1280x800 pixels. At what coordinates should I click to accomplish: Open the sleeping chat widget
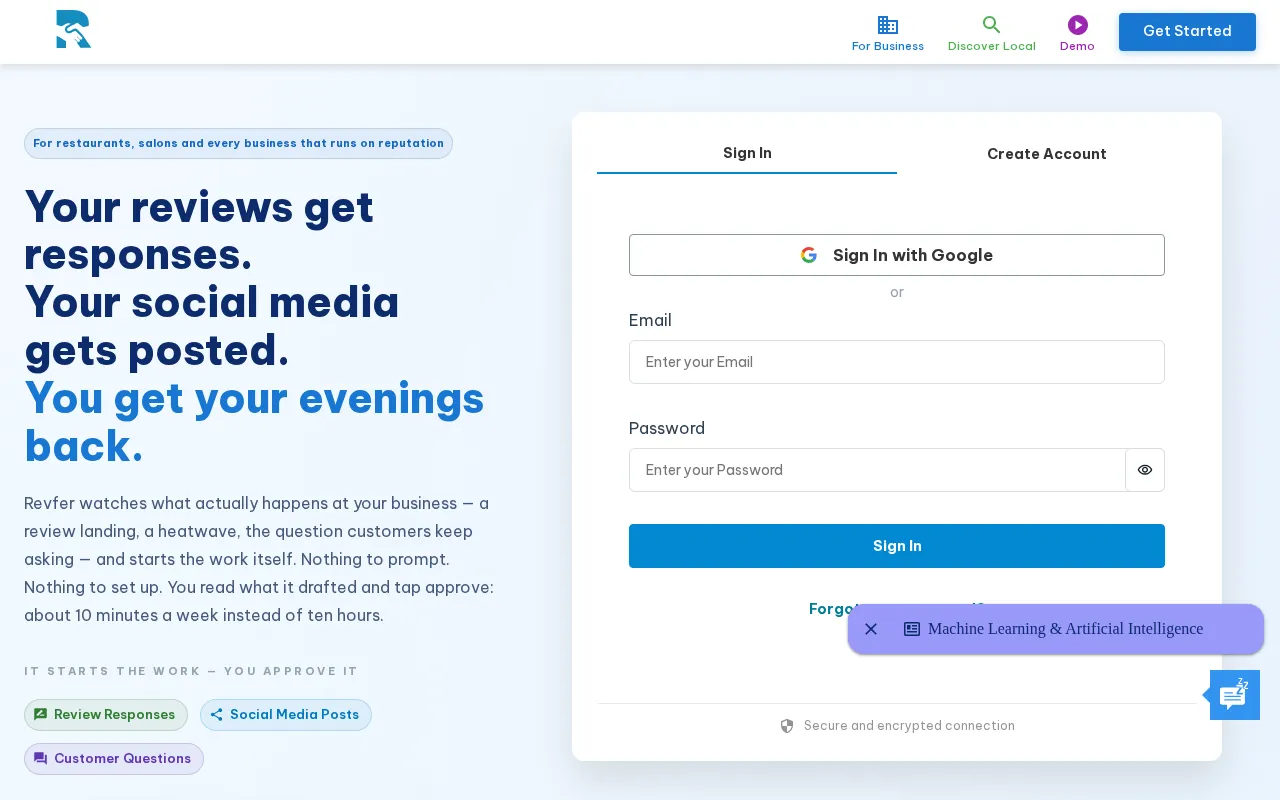1234,695
